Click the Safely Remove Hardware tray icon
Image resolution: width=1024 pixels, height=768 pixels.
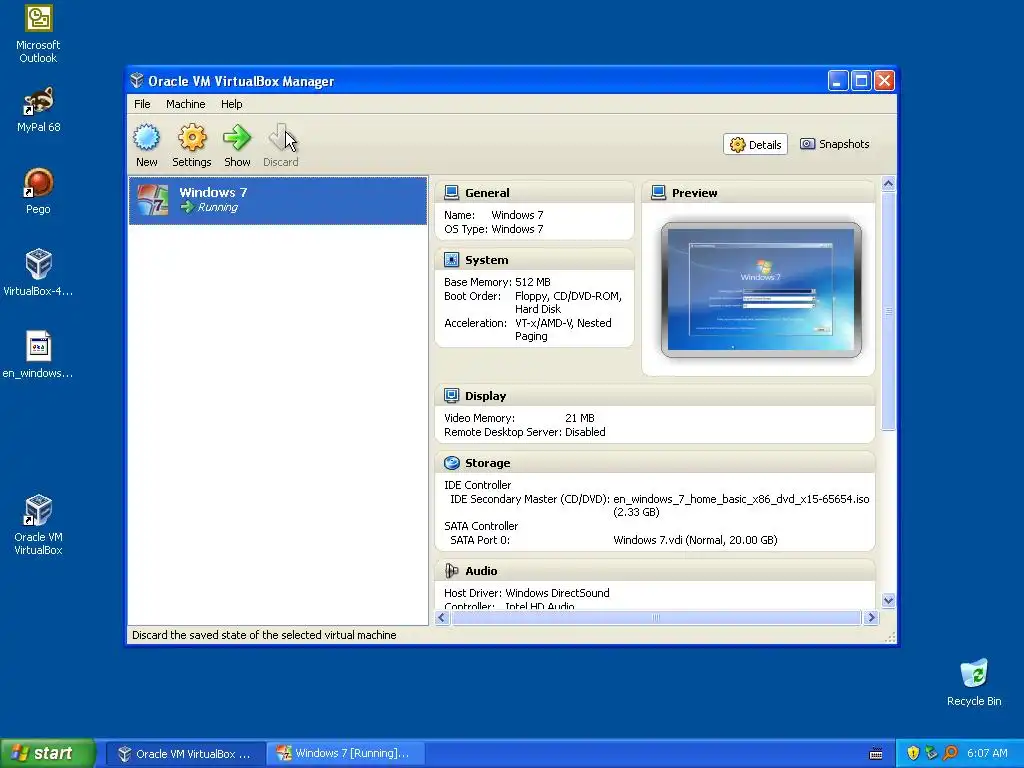[x=931, y=753]
